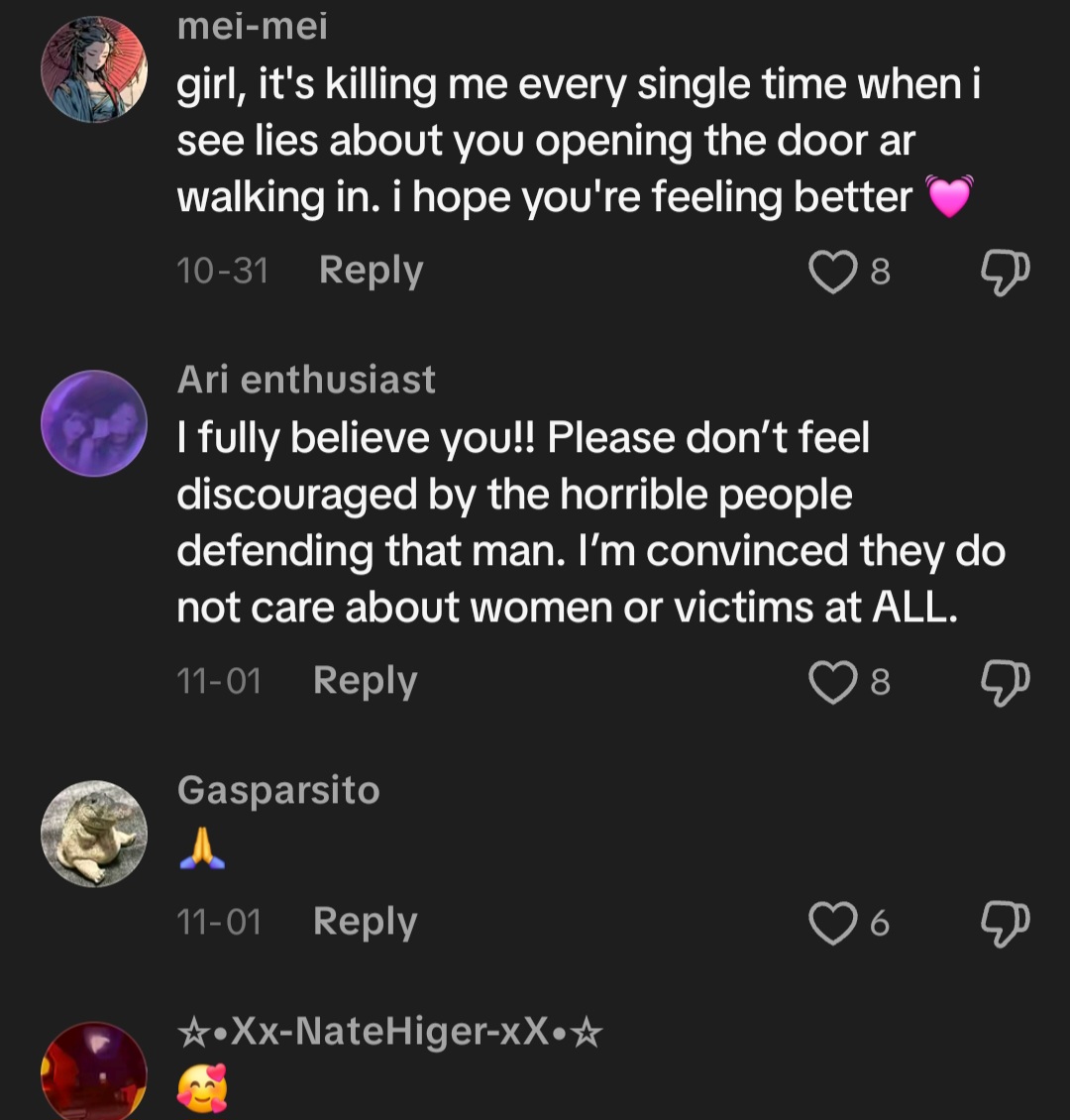Viewport: 1070px width, 1120px height.
Task: Like Gasparsito's praying hands comment
Action: [832, 923]
